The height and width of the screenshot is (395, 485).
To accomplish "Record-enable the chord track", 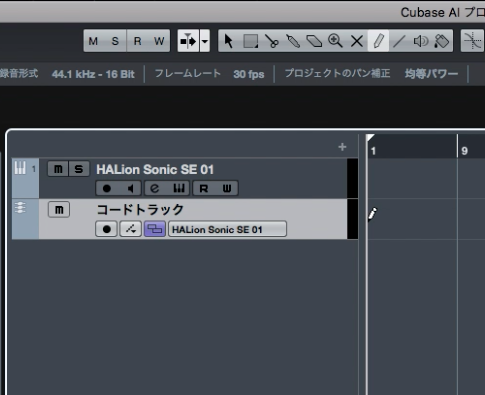I will (107, 229).
